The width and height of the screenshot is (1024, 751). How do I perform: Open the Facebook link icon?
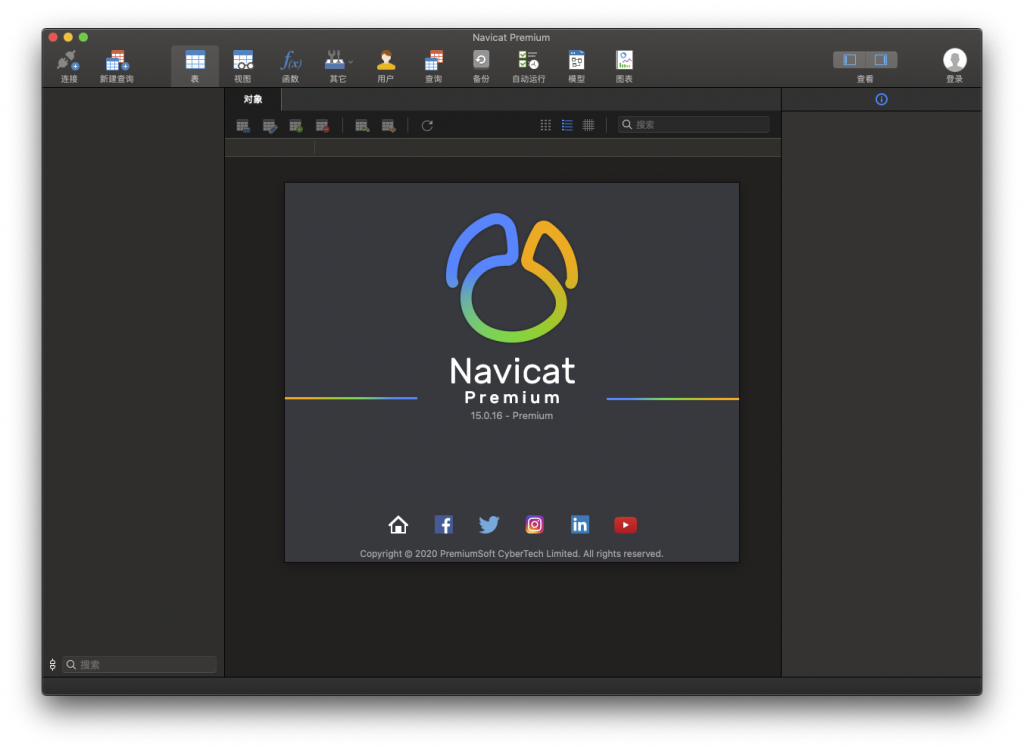coord(444,524)
